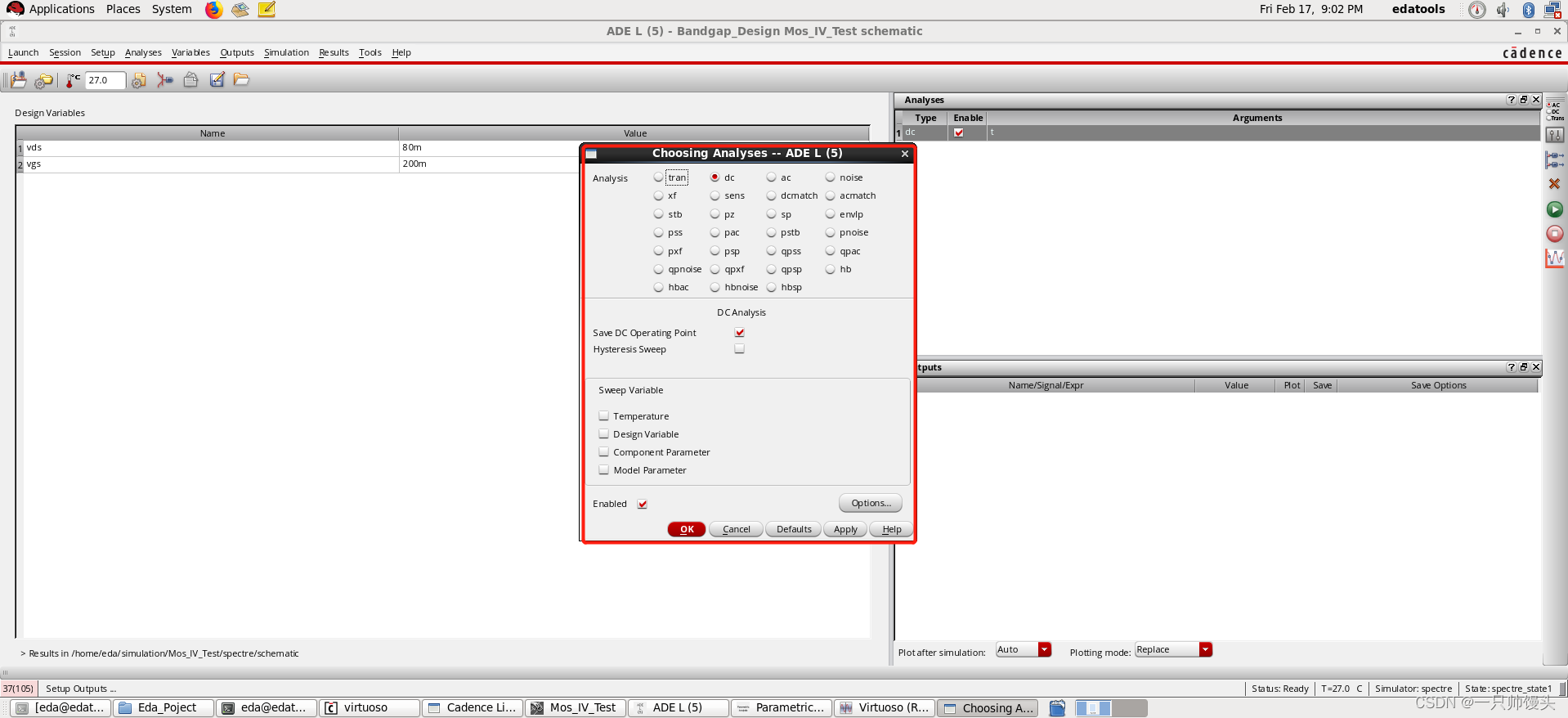1568x718 pixels.
Task: Click the setup outputs icon in sidebar
Action: pyautogui.click(x=1554, y=159)
